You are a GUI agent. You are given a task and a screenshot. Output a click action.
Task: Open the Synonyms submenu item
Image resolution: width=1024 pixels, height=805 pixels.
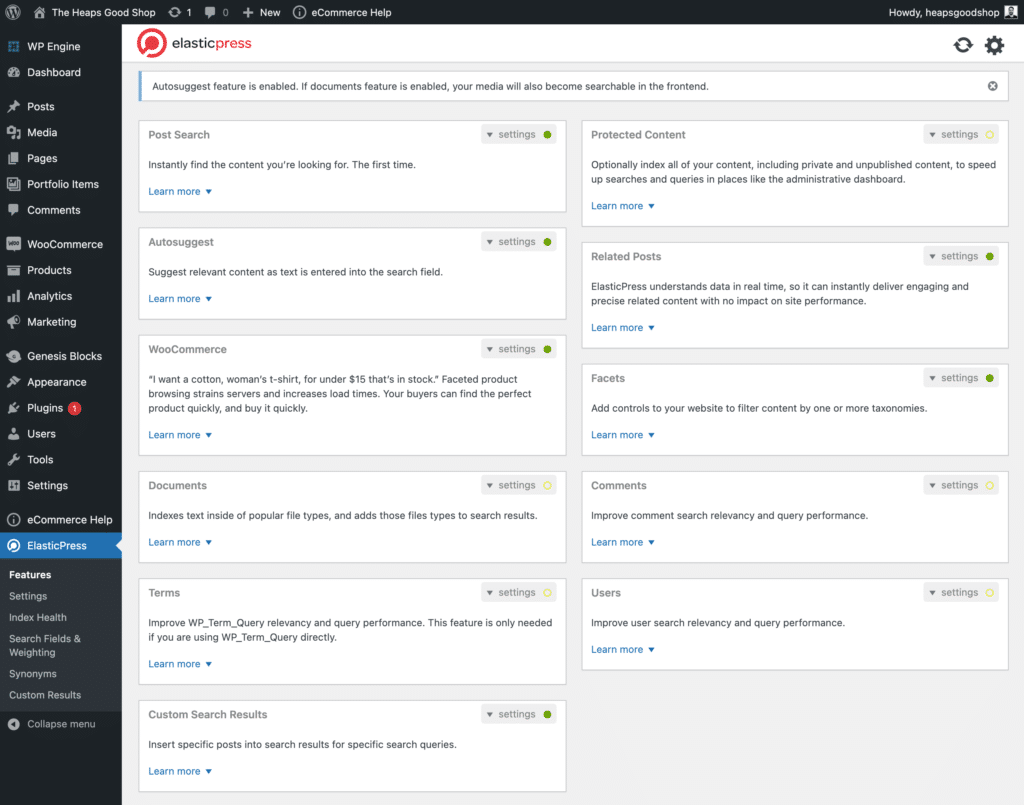coord(33,674)
